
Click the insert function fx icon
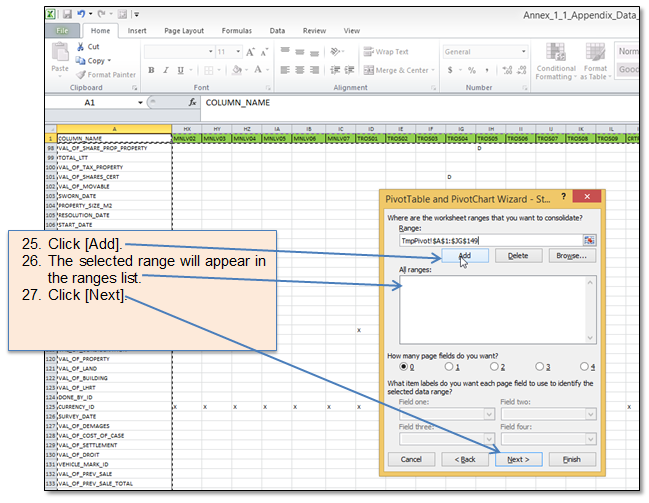point(192,103)
